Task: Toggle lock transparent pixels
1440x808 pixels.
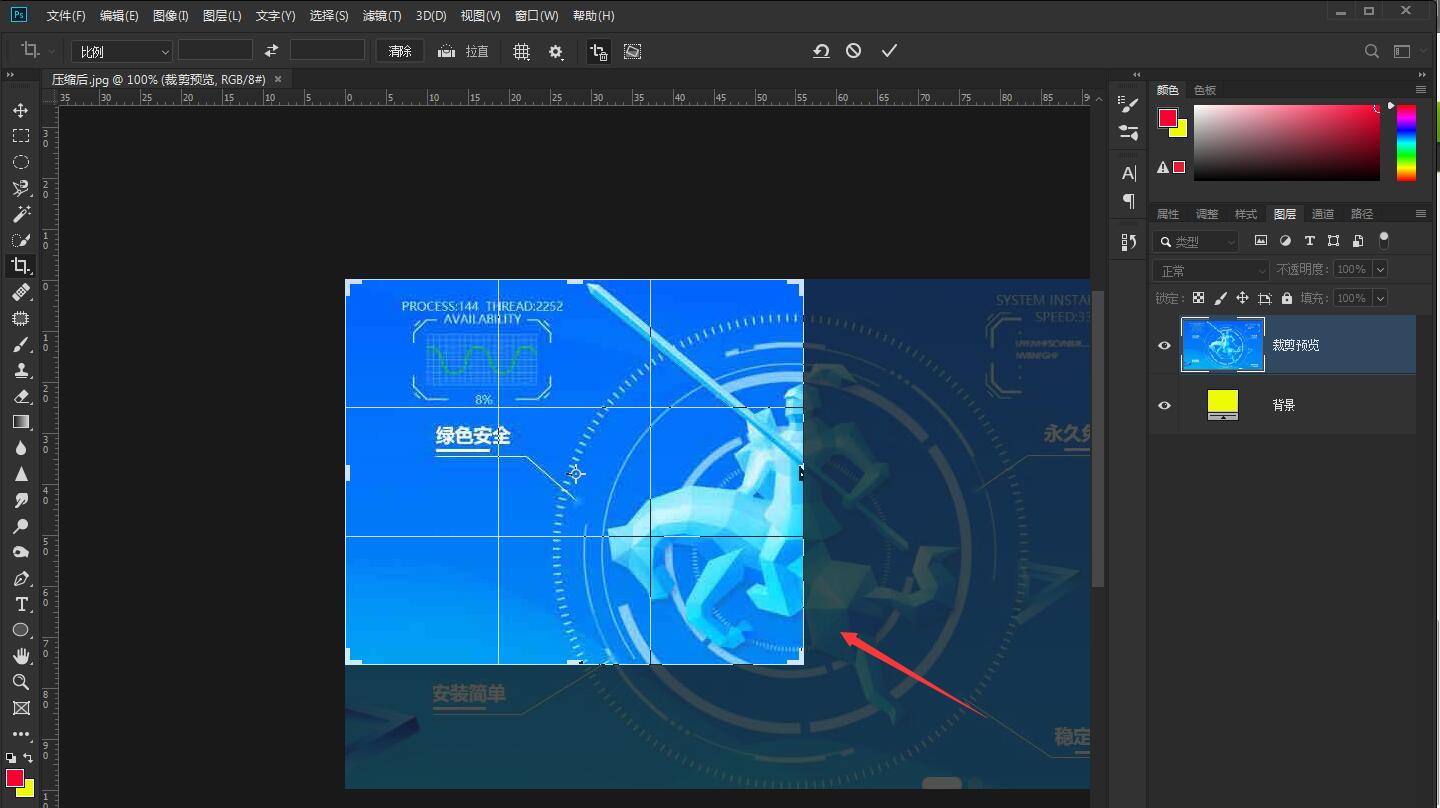Action: pos(1198,298)
